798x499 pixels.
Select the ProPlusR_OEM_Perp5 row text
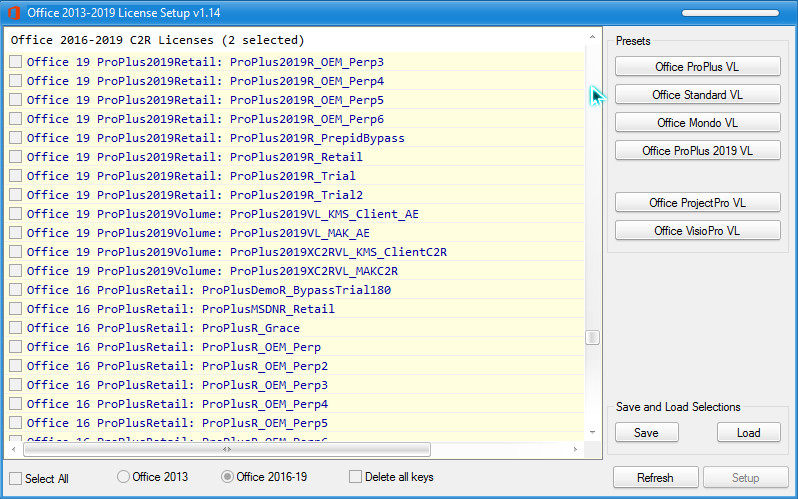[178, 423]
